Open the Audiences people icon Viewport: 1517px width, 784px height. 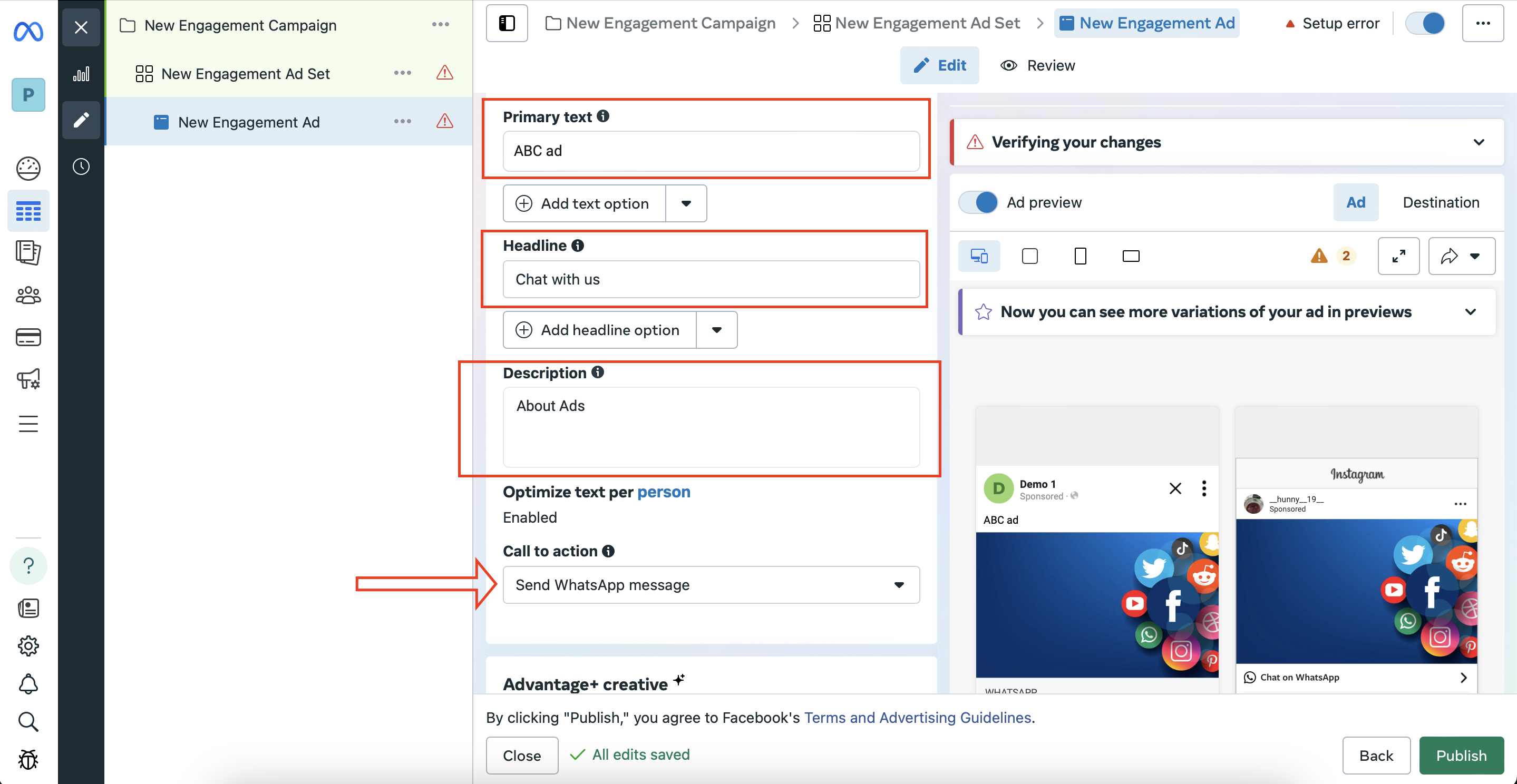pos(28,296)
